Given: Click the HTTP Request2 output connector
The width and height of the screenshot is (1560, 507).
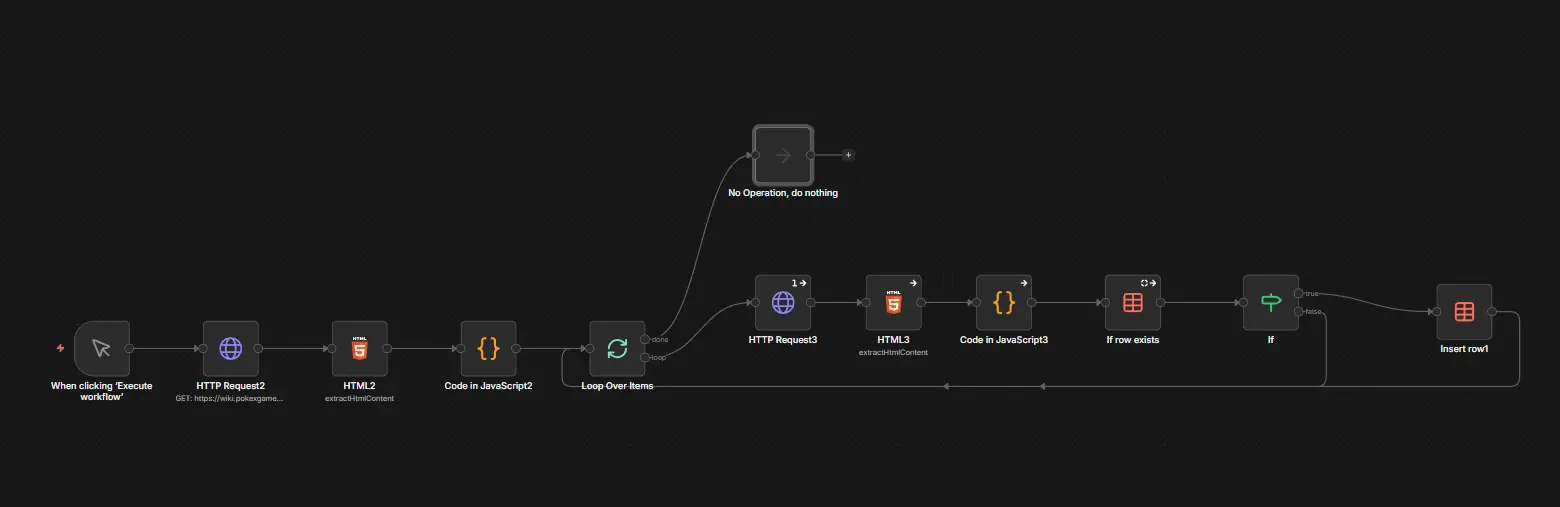Looking at the screenshot, I should click(259, 348).
